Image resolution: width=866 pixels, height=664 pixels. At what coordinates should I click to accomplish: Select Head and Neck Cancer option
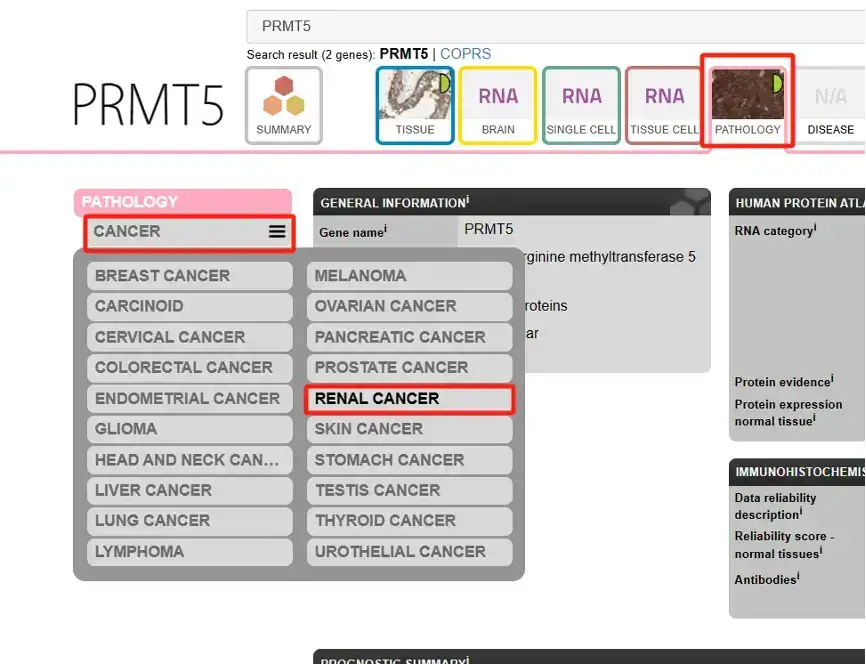pyautogui.click(x=189, y=460)
